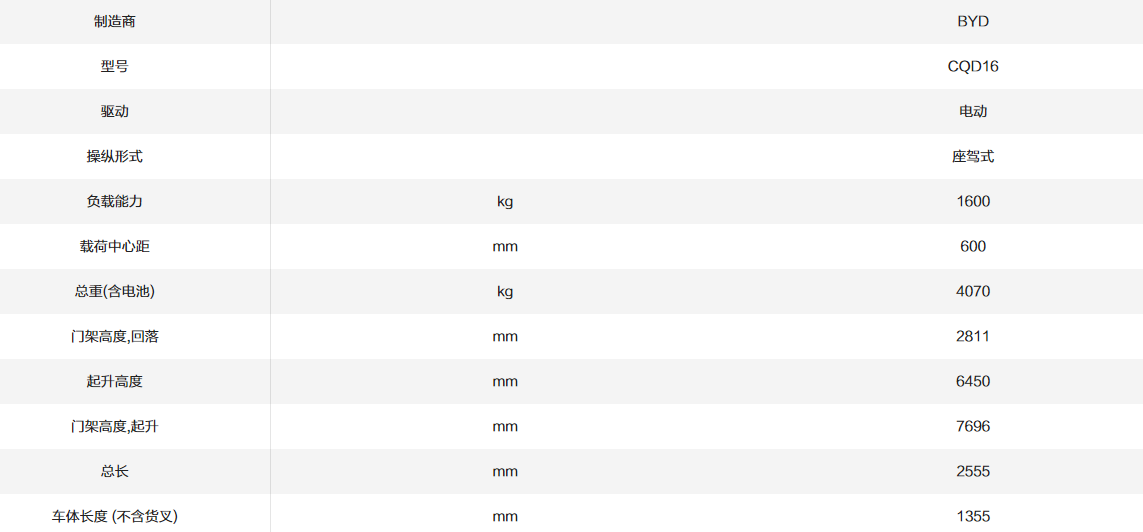Viewport: 1143px width, 532px height.
Task: Click the kg unit beside 负载能力
Action: (505, 201)
